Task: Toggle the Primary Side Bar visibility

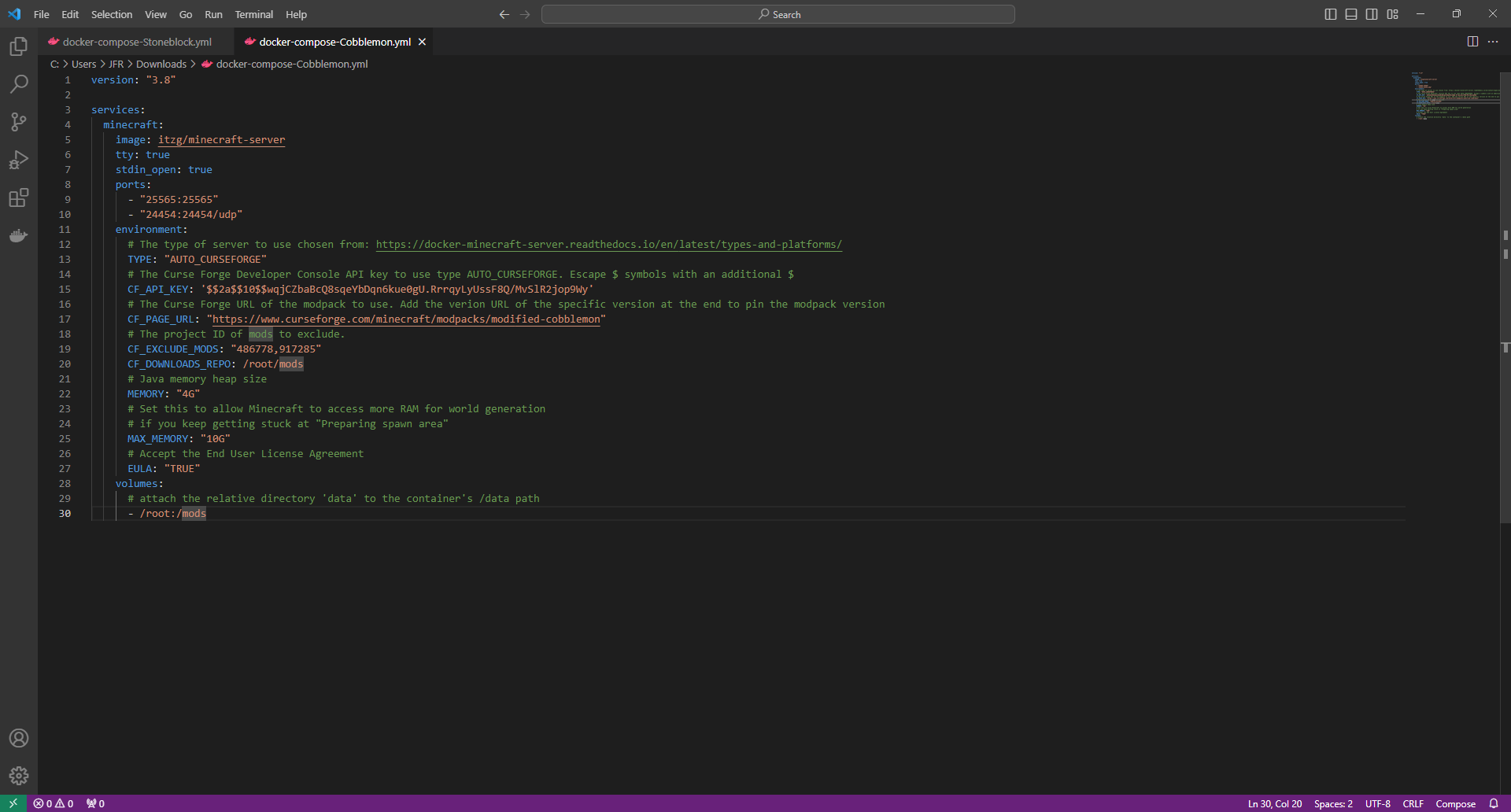Action: (1329, 13)
